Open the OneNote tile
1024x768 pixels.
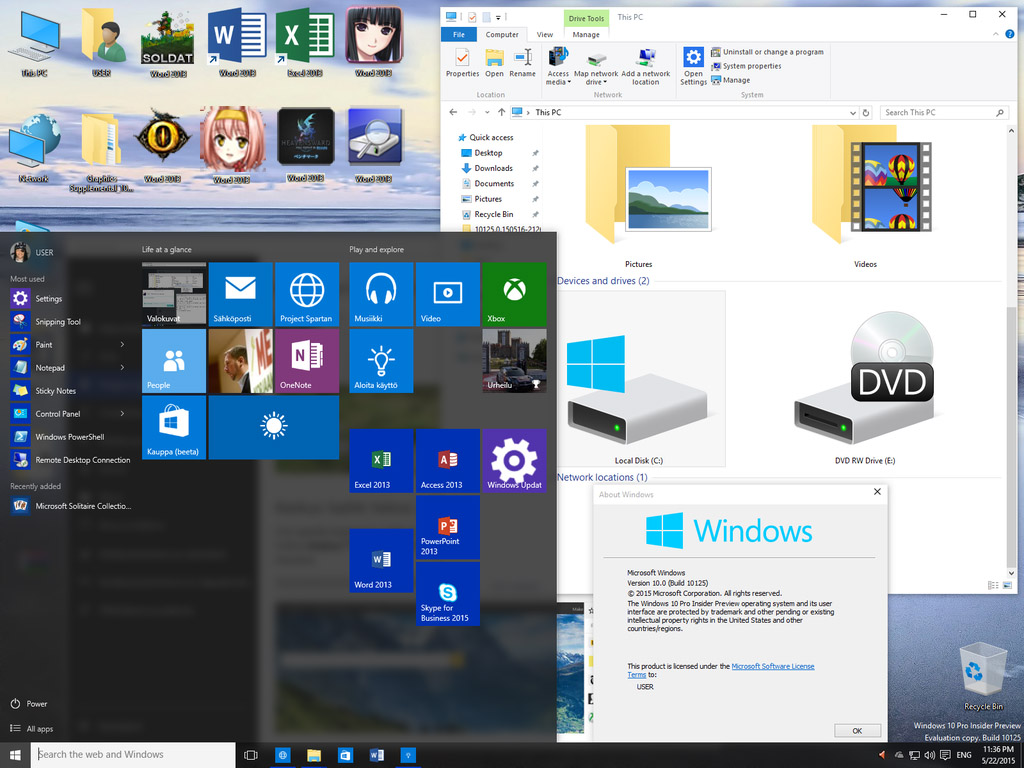point(307,360)
